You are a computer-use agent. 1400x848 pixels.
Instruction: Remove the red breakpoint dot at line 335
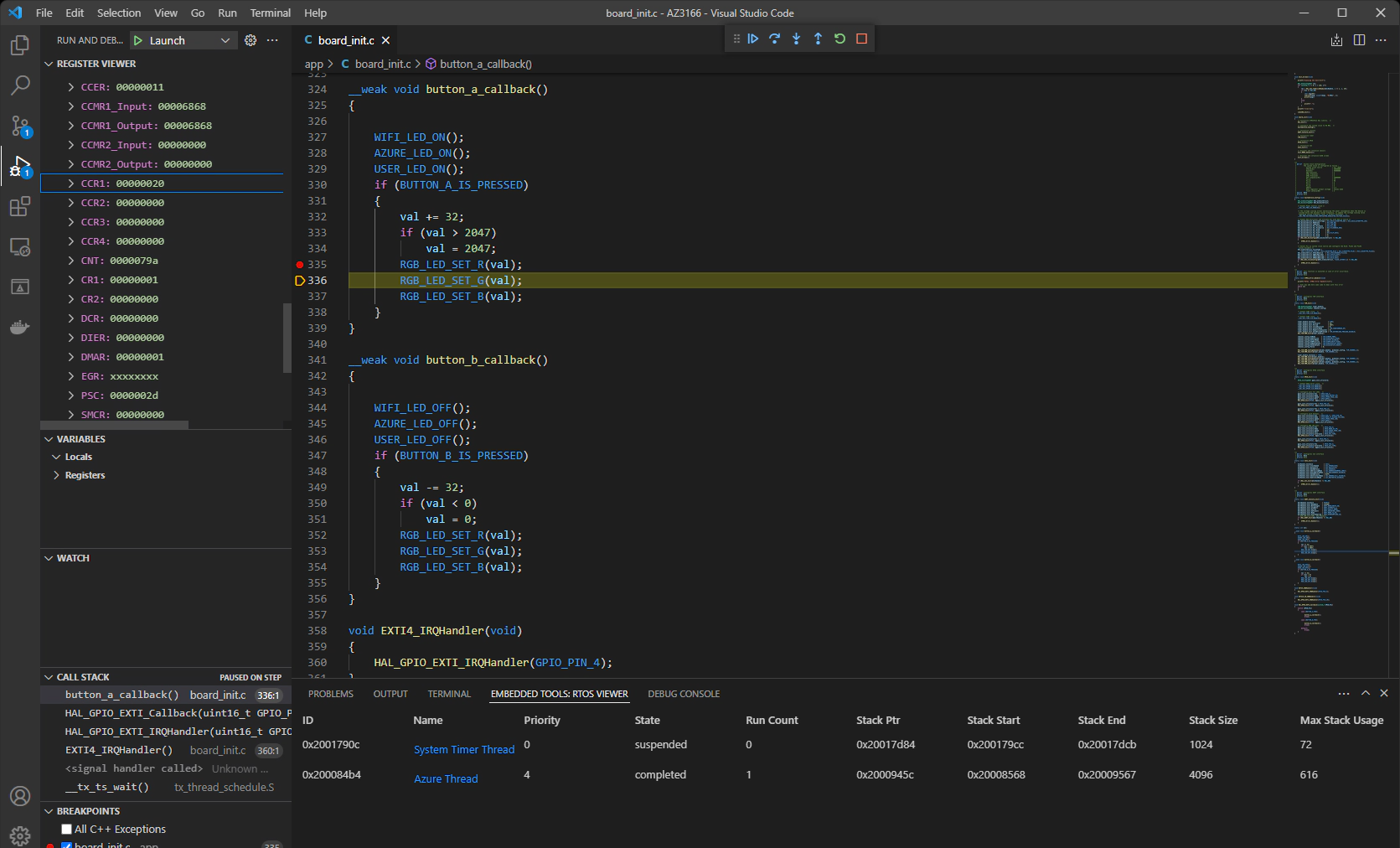300,264
